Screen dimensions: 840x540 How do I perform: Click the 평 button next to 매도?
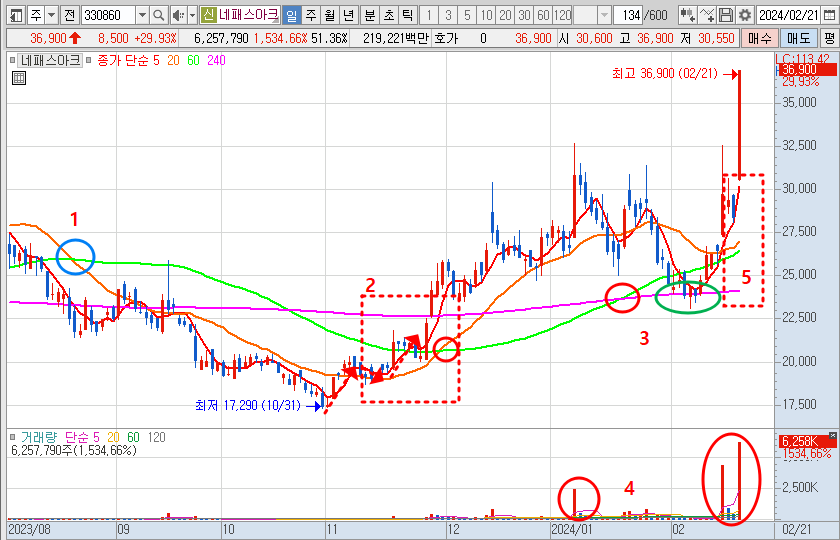coord(829,39)
